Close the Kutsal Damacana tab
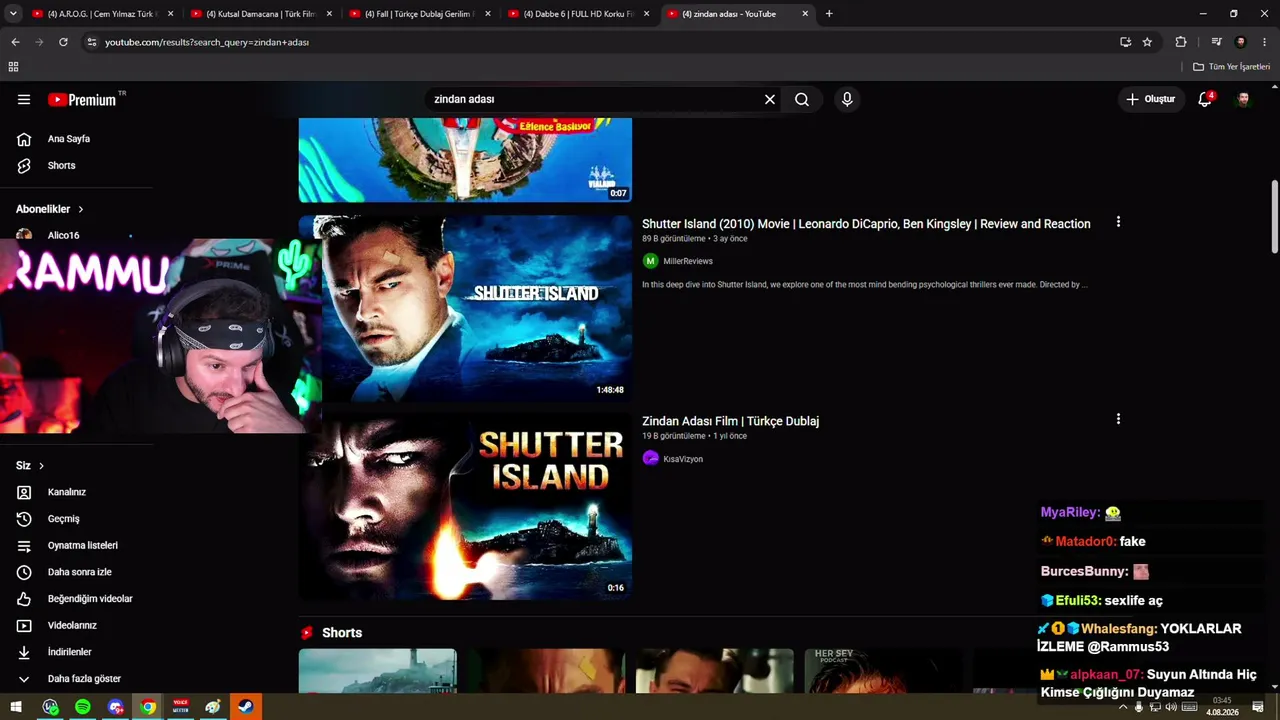The height and width of the screenshot is (720, 1280). pos(329,14)
